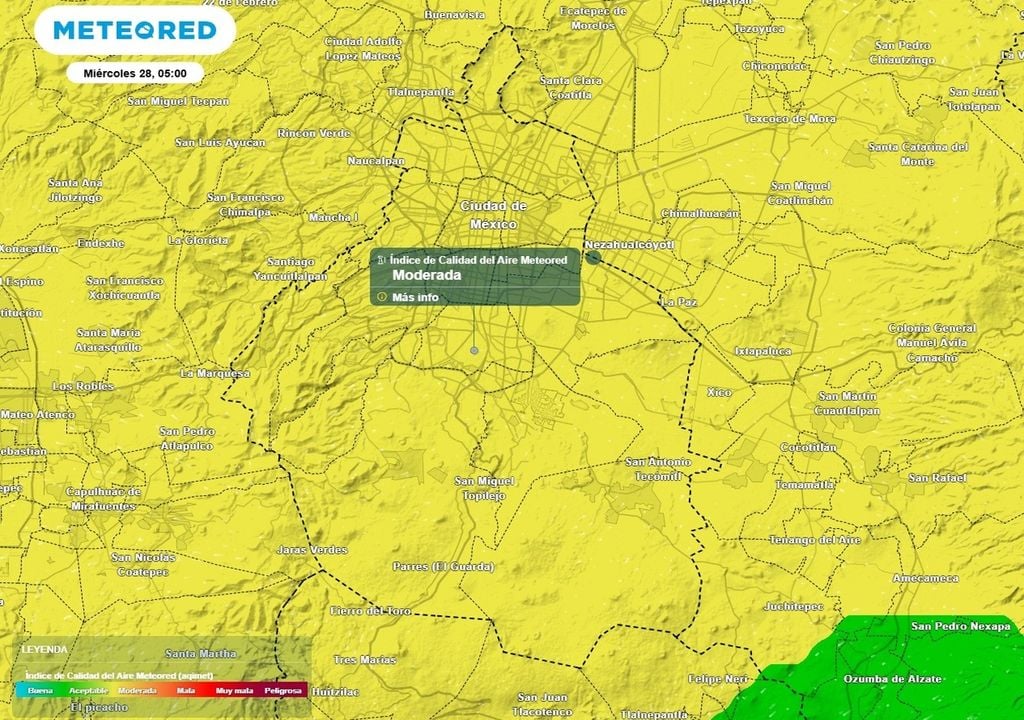This screenshot has height=720, width=1024.
Task: Click the Chimalhuacán map label
Action: (700, 214)
